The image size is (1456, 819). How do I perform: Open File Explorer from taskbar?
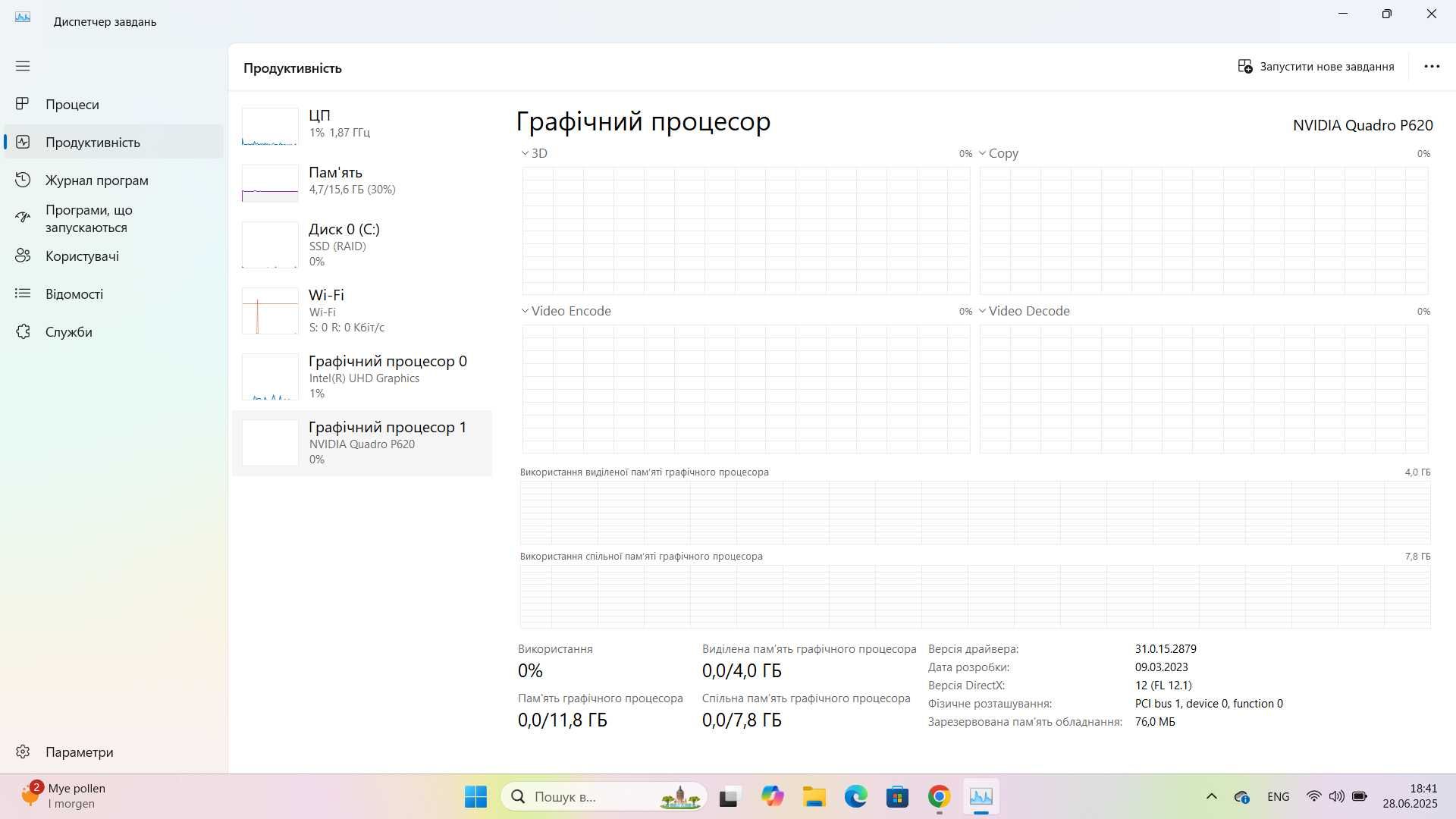click(x=814, y=797)
